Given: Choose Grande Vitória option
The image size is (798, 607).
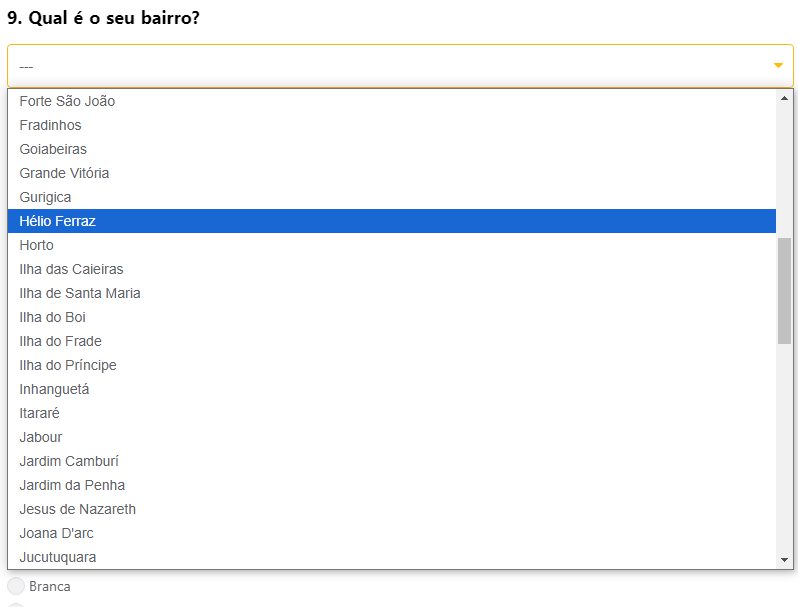Looking at the screenshot, I should point(64,173).
